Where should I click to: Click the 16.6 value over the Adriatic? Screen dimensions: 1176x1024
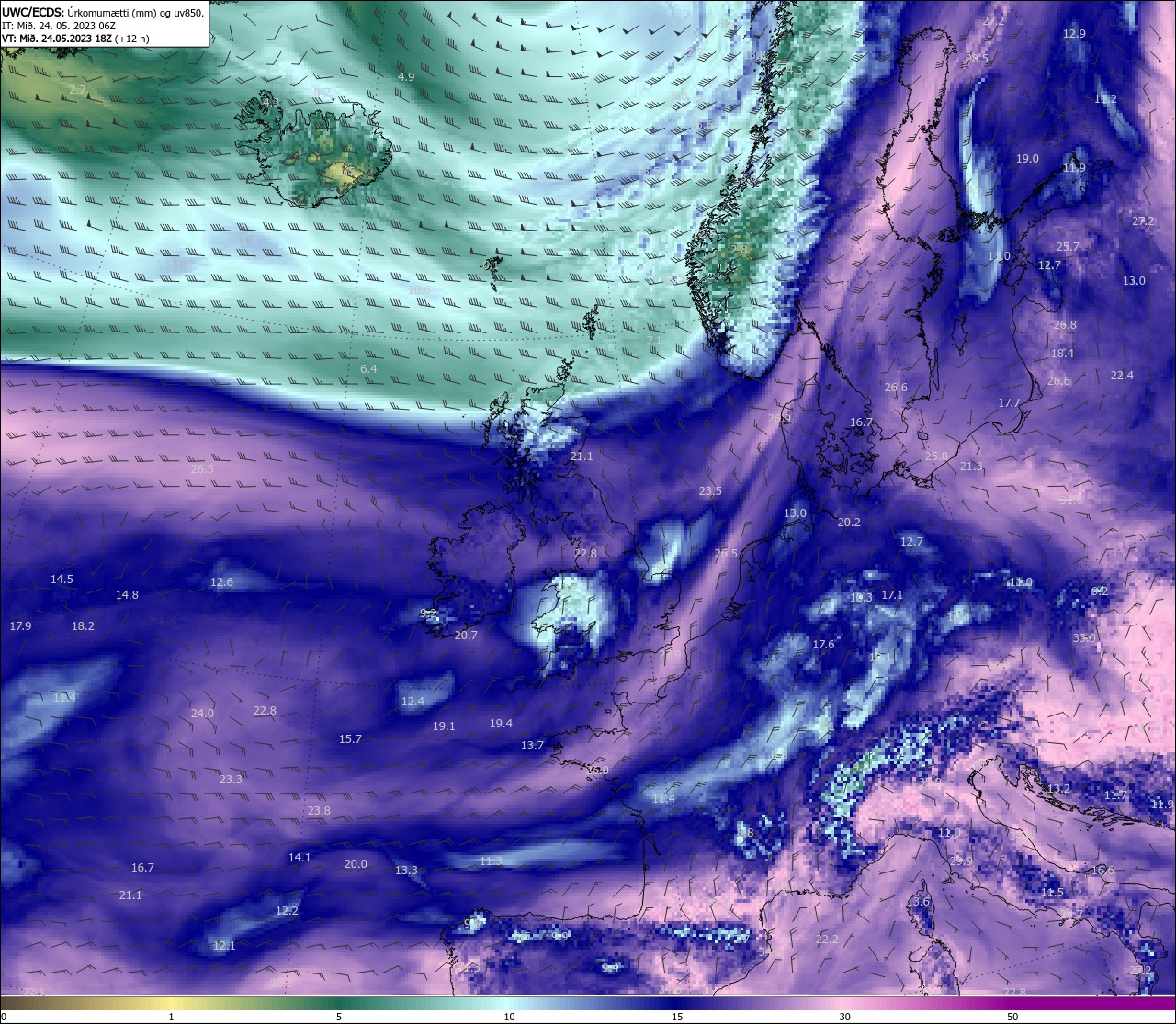tap(1102, 871)
